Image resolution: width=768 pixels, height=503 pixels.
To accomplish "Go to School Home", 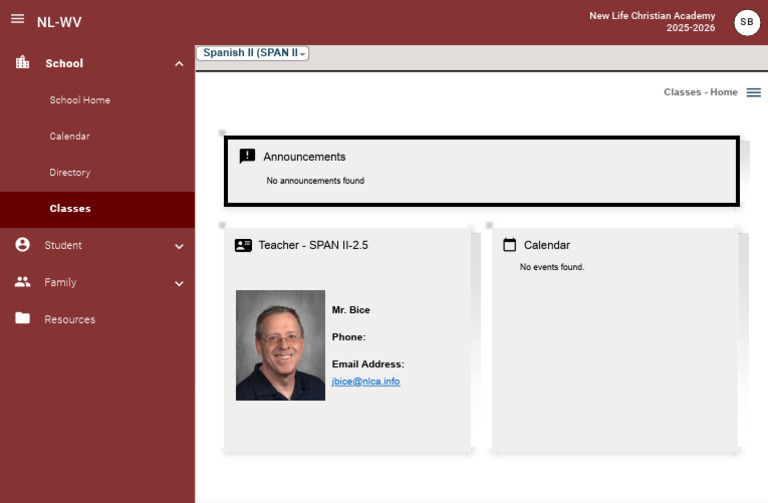I will tap(80, 100).
